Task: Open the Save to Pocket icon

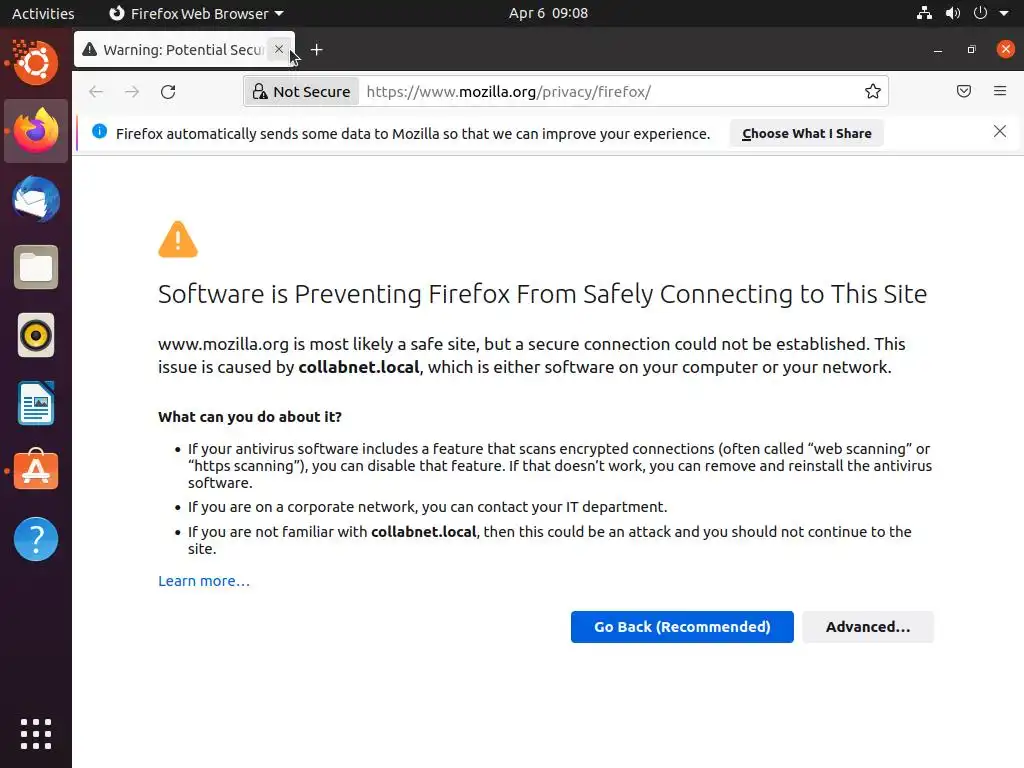Action: (964, 92)
